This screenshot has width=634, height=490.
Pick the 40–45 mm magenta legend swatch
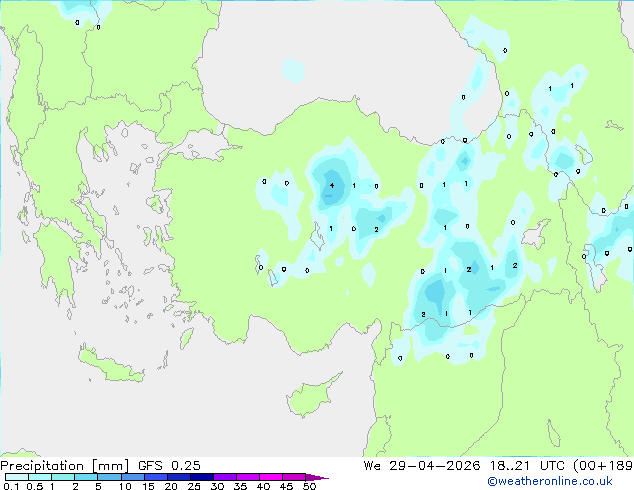point(271,477)
